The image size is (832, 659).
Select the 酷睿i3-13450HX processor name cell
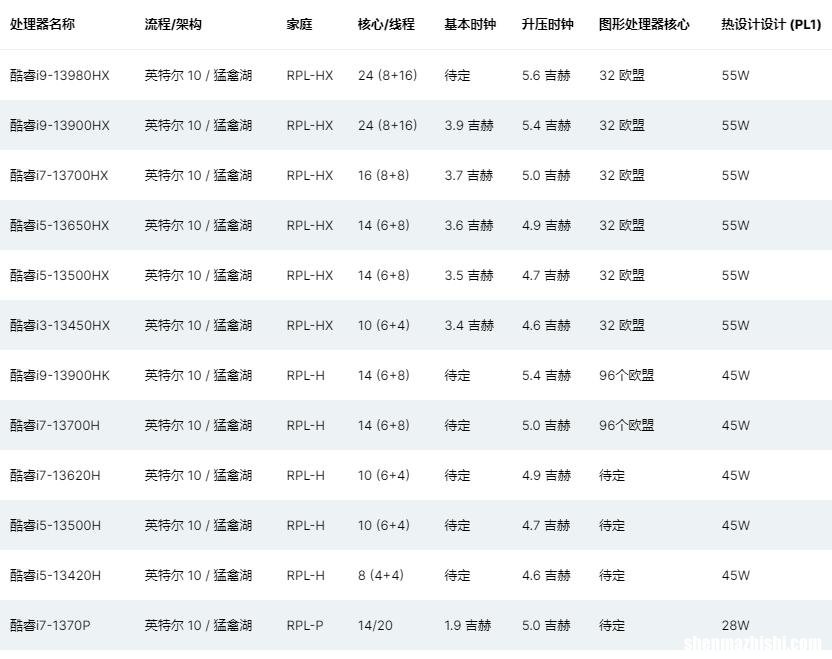click(x=59, y=325)
